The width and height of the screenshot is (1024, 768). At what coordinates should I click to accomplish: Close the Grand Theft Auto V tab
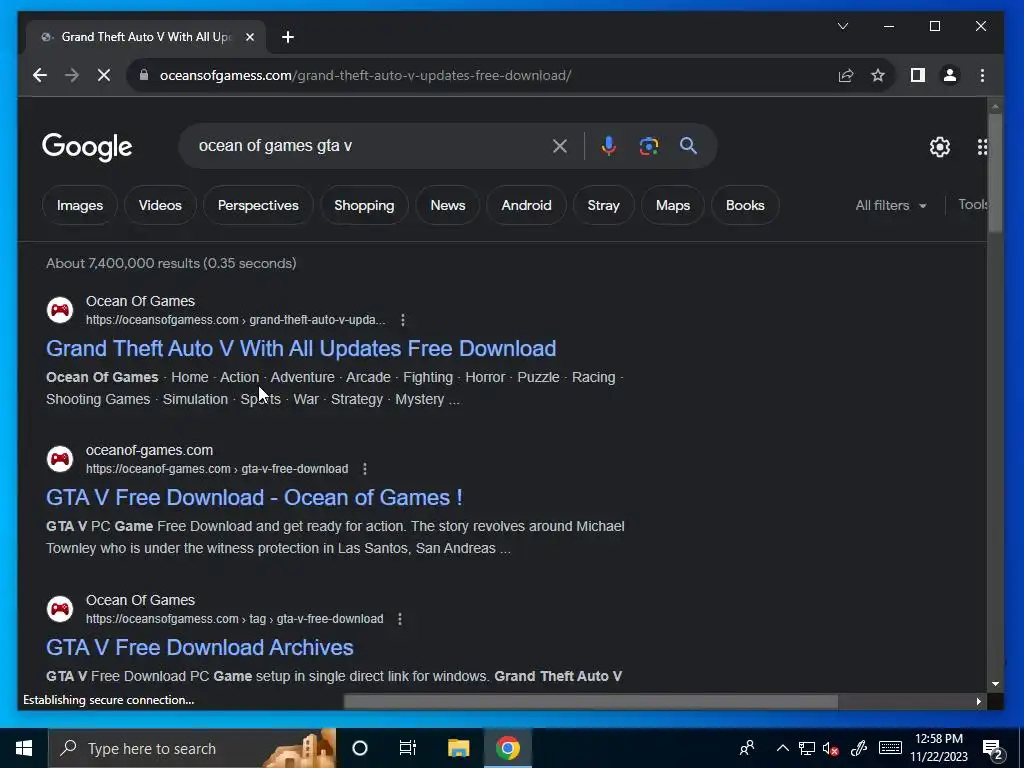pos(249,37)
